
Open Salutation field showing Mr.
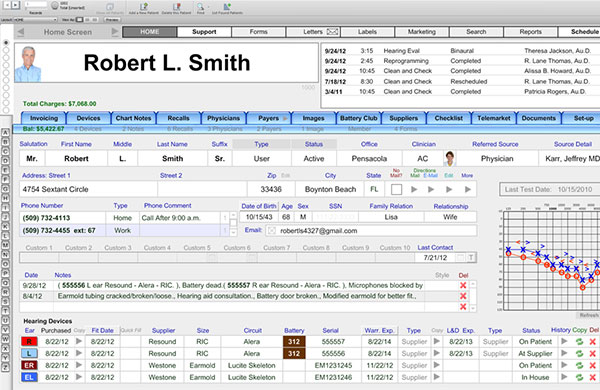point(32,158)
